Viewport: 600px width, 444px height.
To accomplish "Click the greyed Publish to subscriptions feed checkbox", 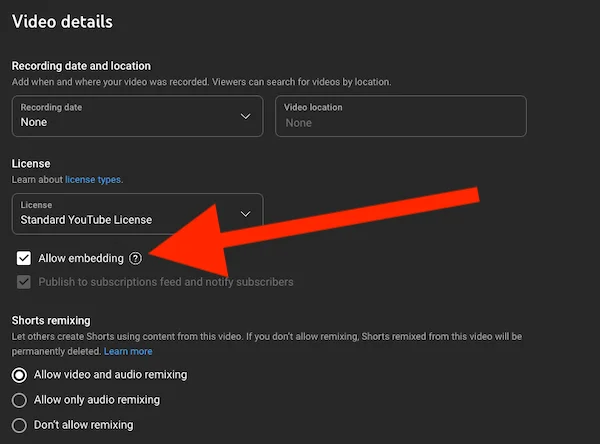I will click(24, 282).
